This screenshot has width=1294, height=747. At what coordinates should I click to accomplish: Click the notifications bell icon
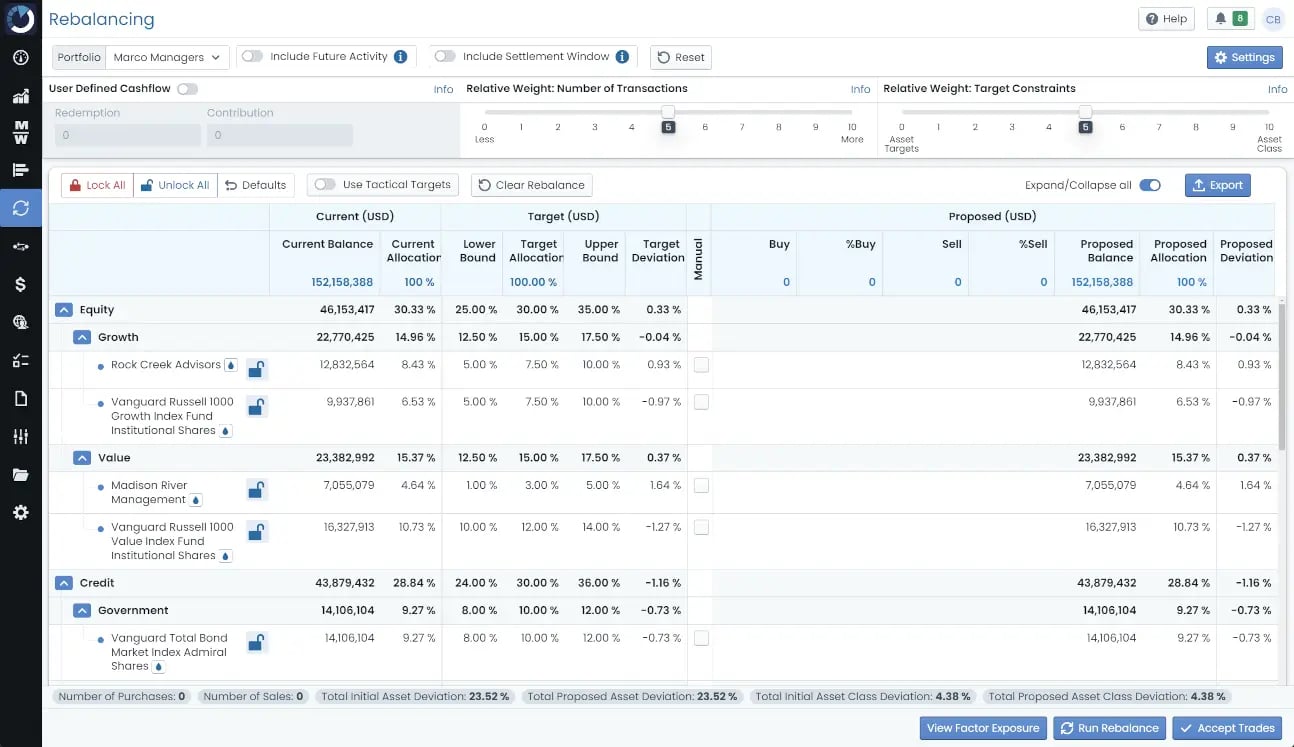(x=1219, y=19)
